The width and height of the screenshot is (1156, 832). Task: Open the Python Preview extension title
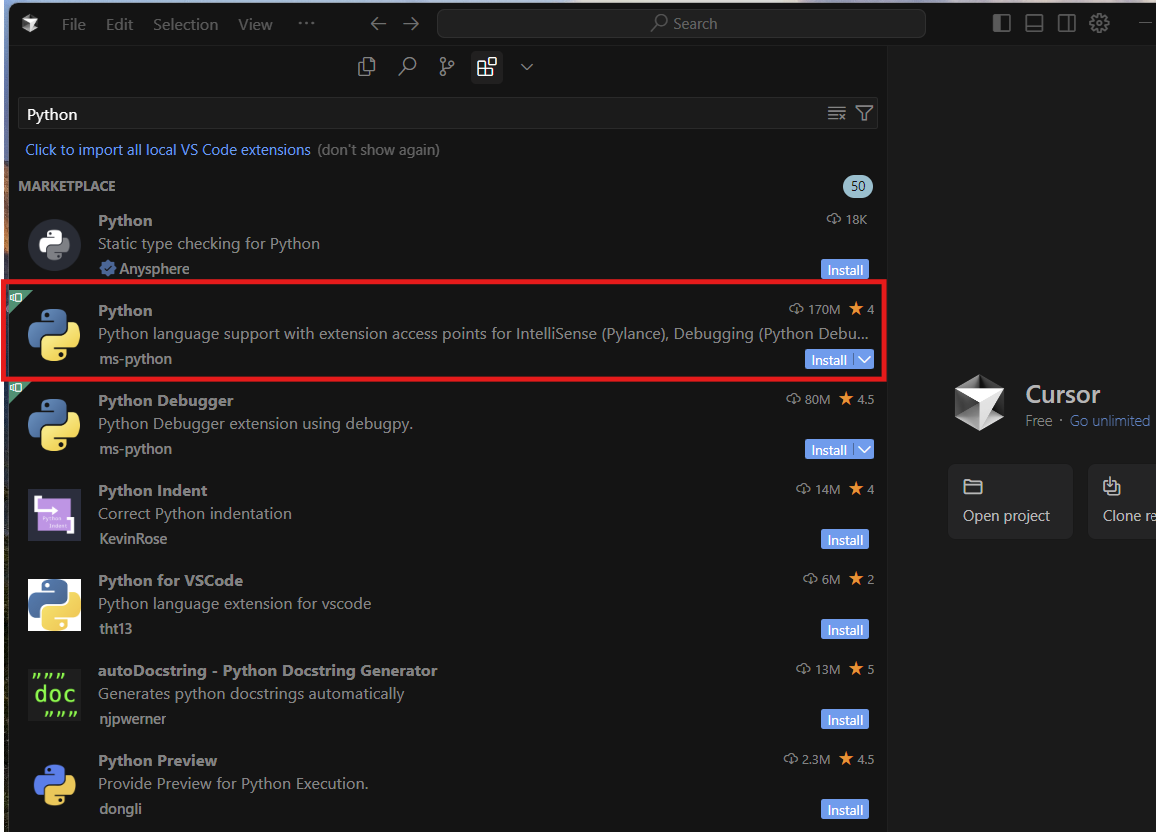point(158,760)
